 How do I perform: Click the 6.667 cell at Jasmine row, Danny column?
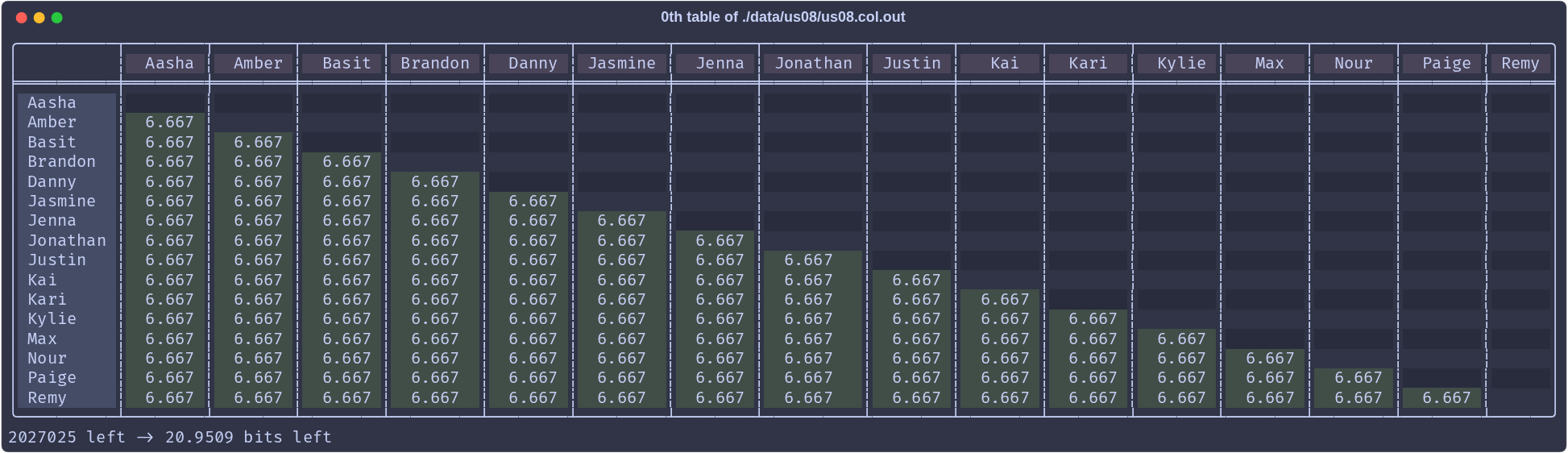(529, 202)
